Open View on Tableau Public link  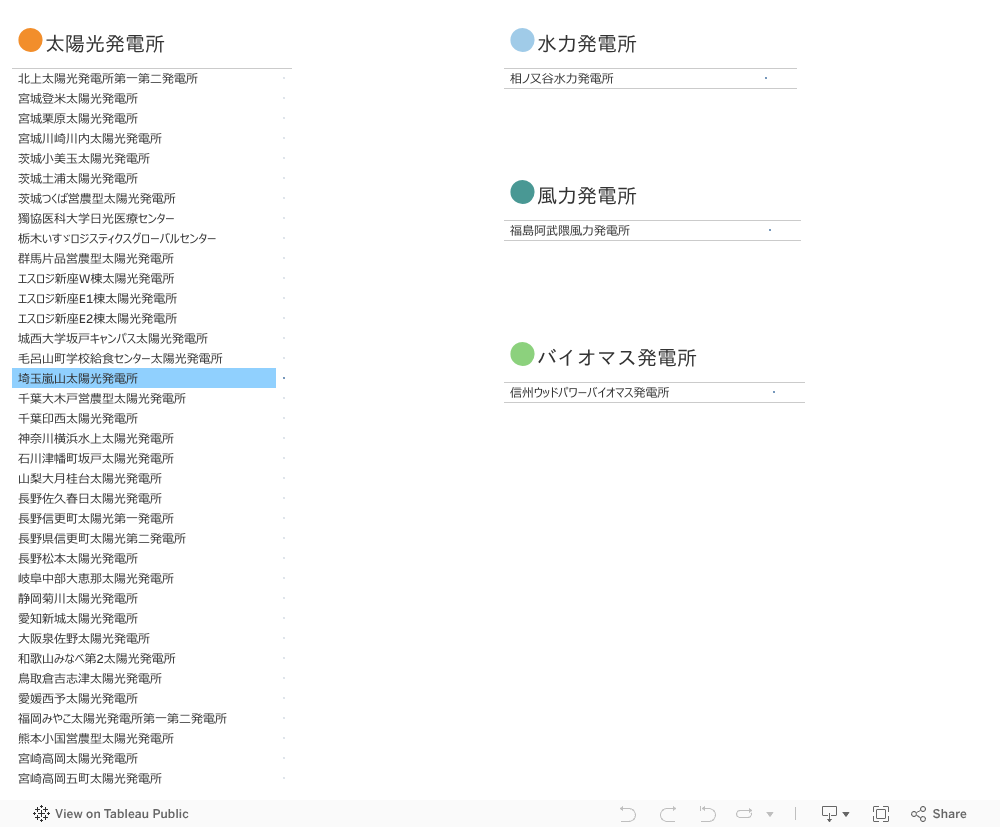[x=111, y=814]
